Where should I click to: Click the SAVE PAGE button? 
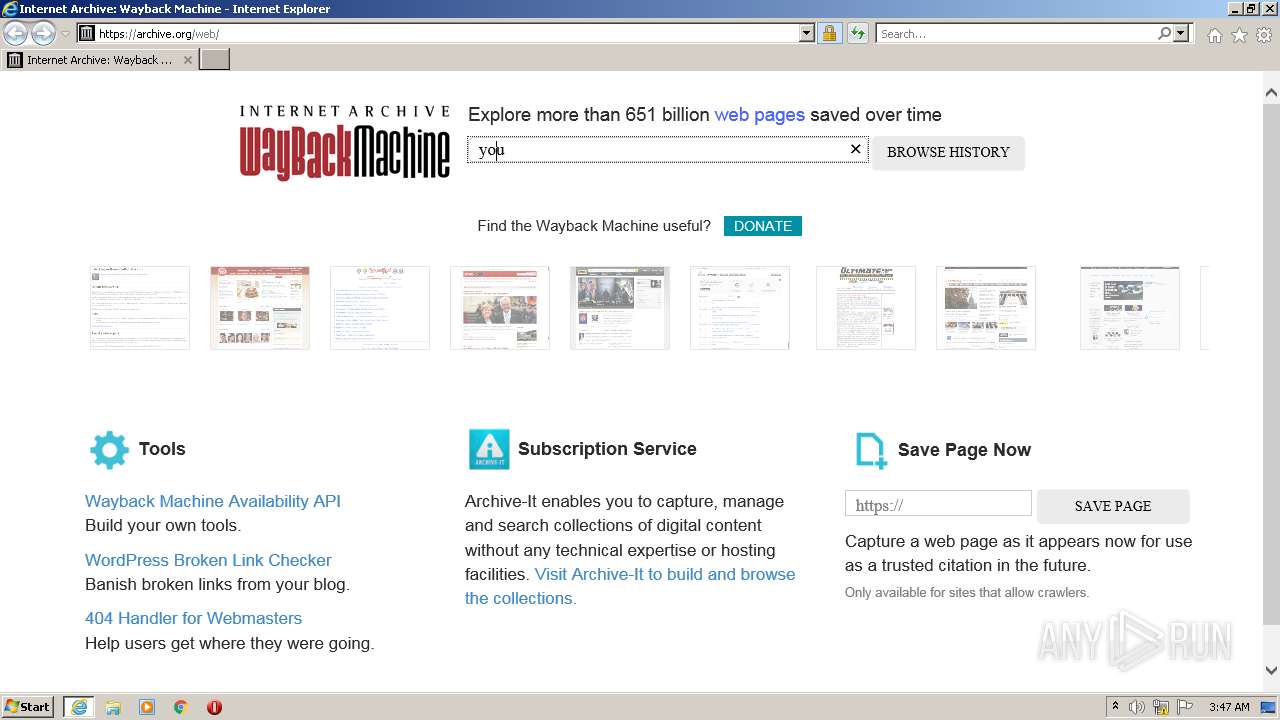point(1113,506)
